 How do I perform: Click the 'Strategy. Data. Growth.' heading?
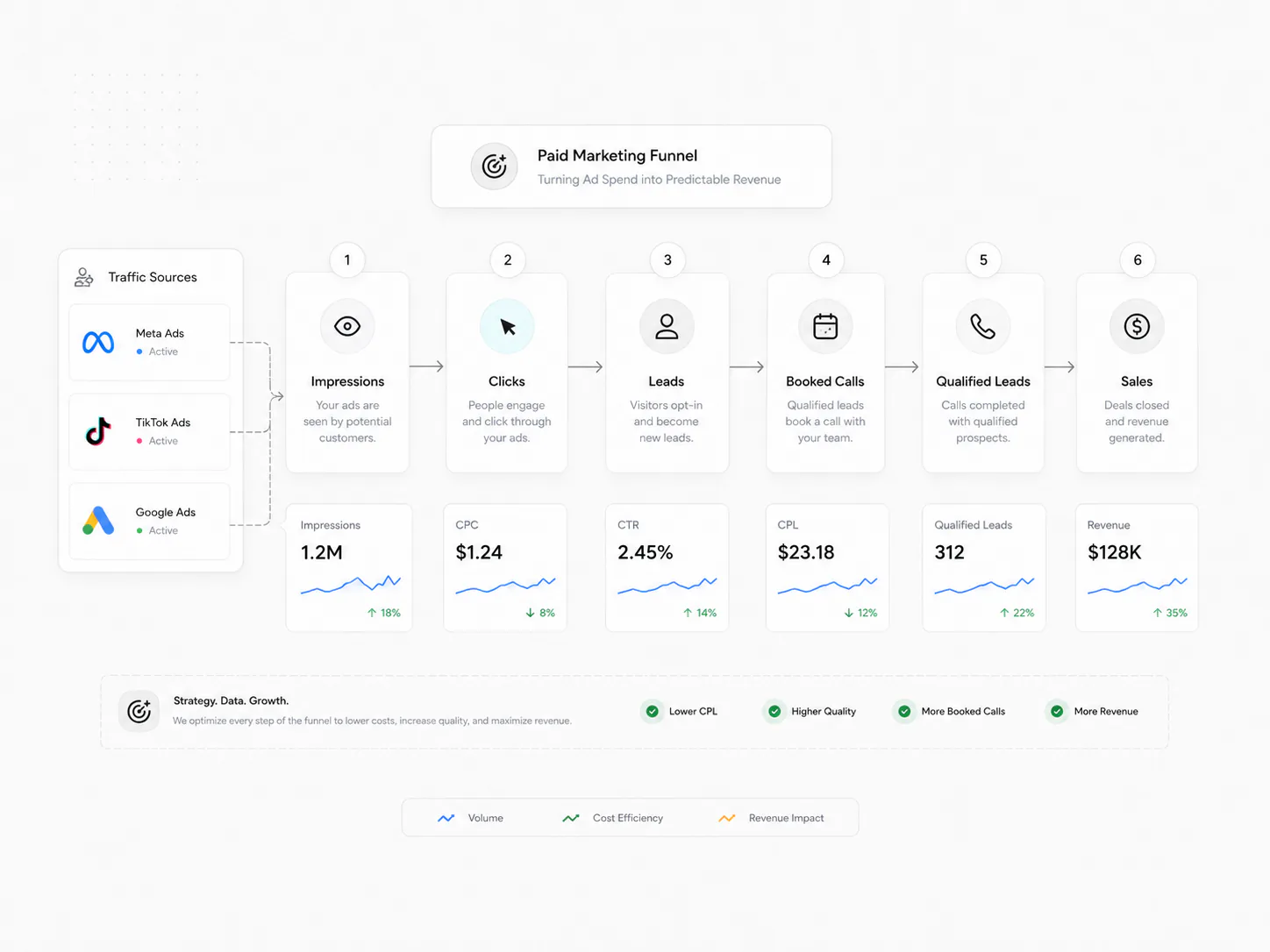[231, 700]
